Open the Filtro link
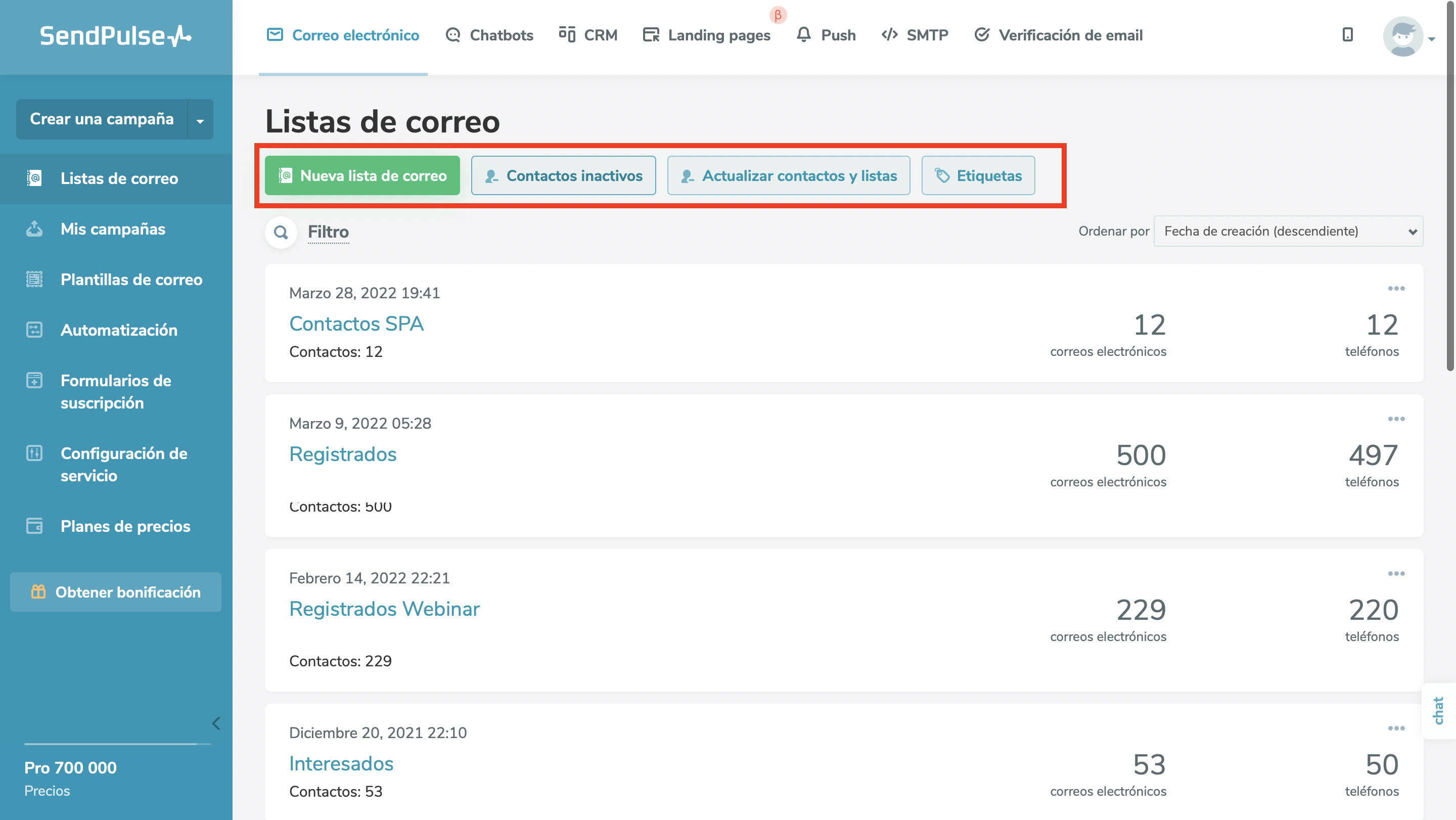The height and width of the screenshot is (820, 1456). click(329, 232)
